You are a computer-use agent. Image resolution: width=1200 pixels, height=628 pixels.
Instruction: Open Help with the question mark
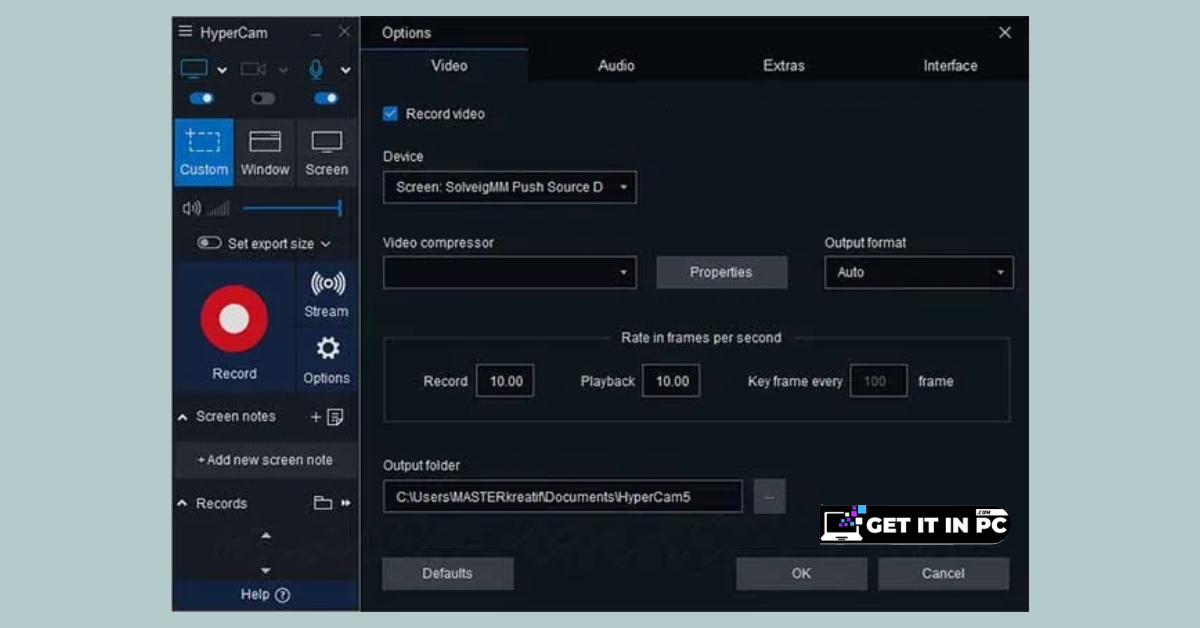(265, 595)
